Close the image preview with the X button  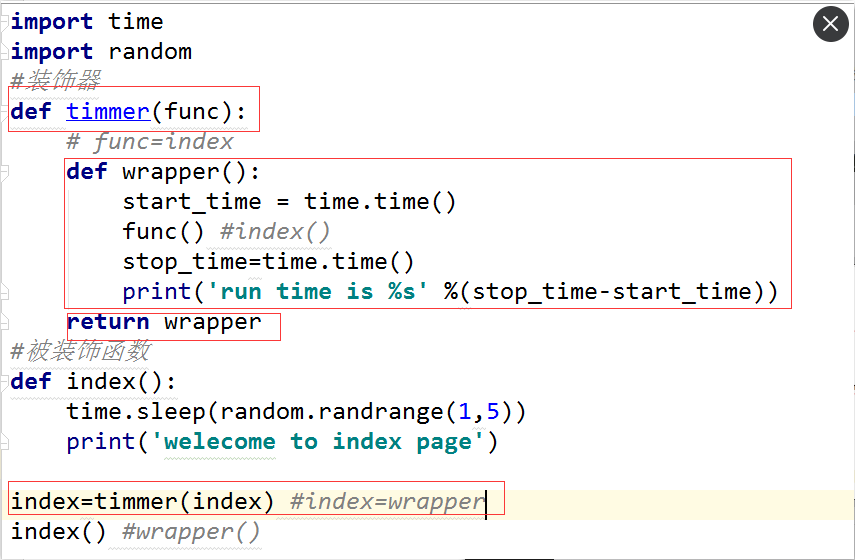pyautogui.click(x=830, y=24)
